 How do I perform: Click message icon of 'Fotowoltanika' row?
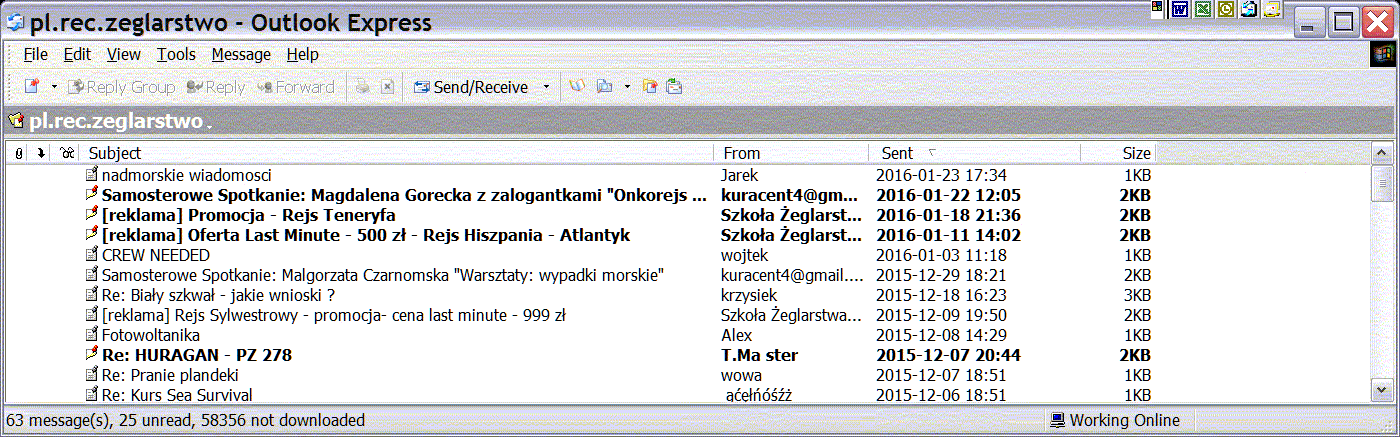tap(92, 335)
